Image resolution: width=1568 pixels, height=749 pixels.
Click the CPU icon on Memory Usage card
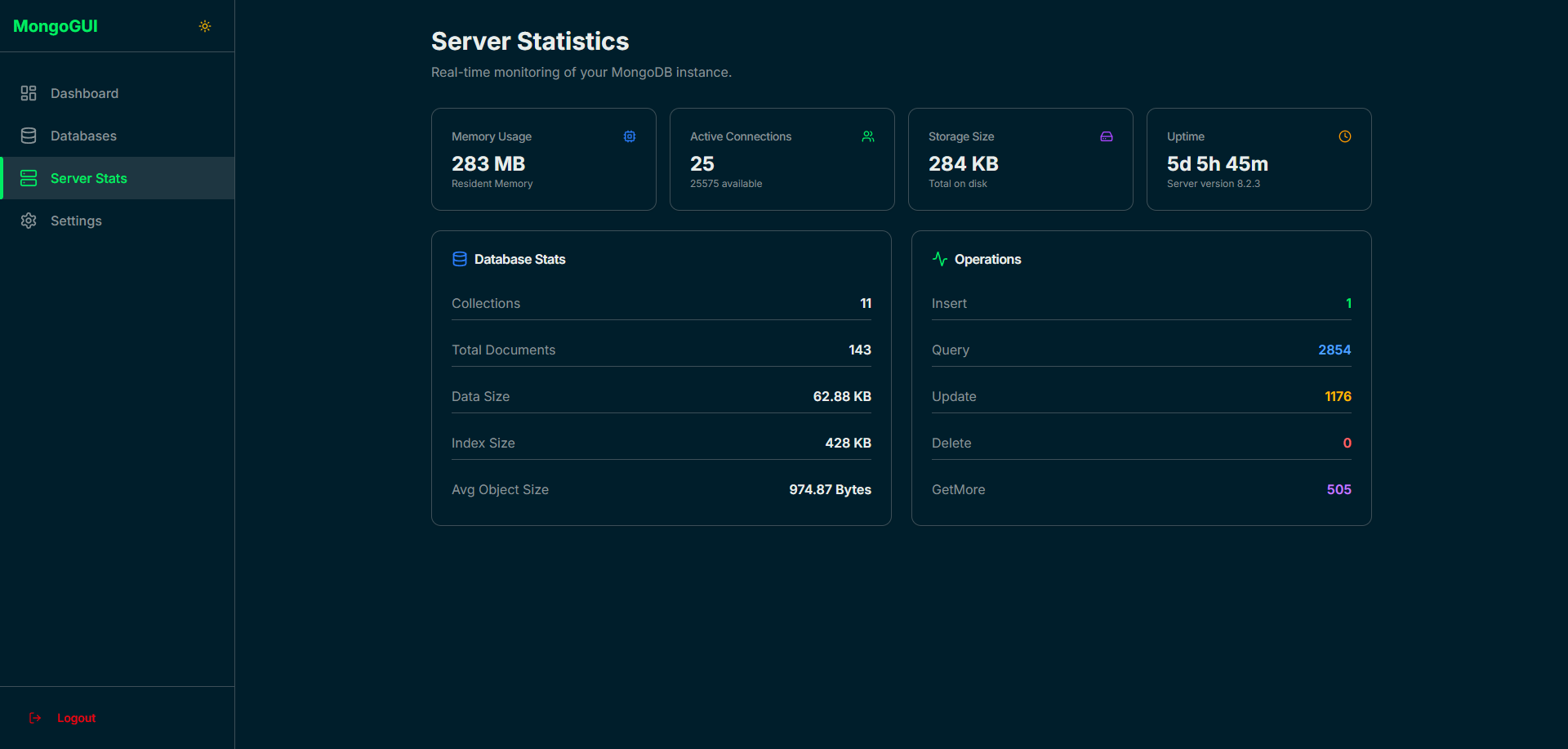click(629, 136)
